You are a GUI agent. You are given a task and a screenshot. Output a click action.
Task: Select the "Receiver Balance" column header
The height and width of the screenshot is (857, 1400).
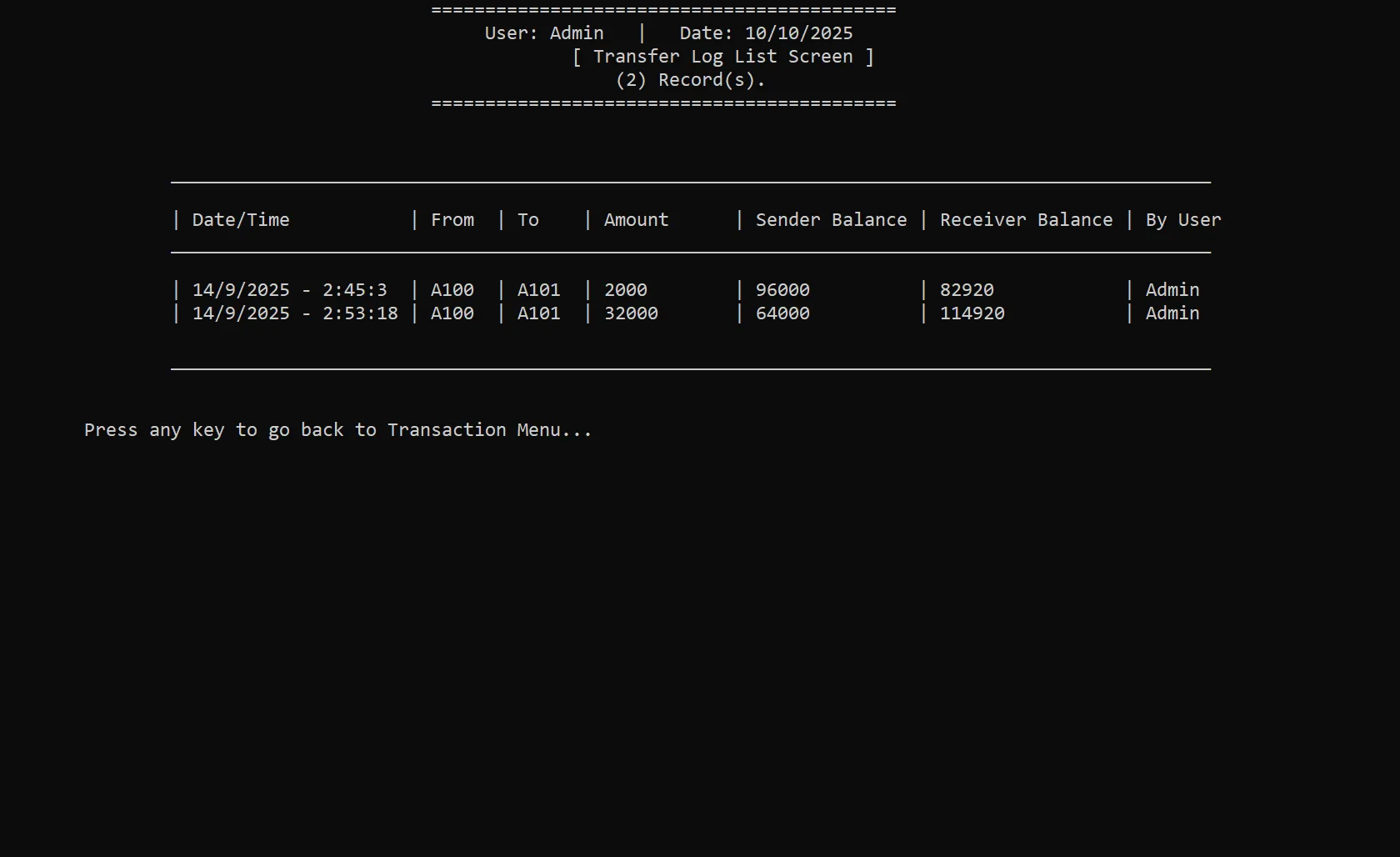[1026, 220]
